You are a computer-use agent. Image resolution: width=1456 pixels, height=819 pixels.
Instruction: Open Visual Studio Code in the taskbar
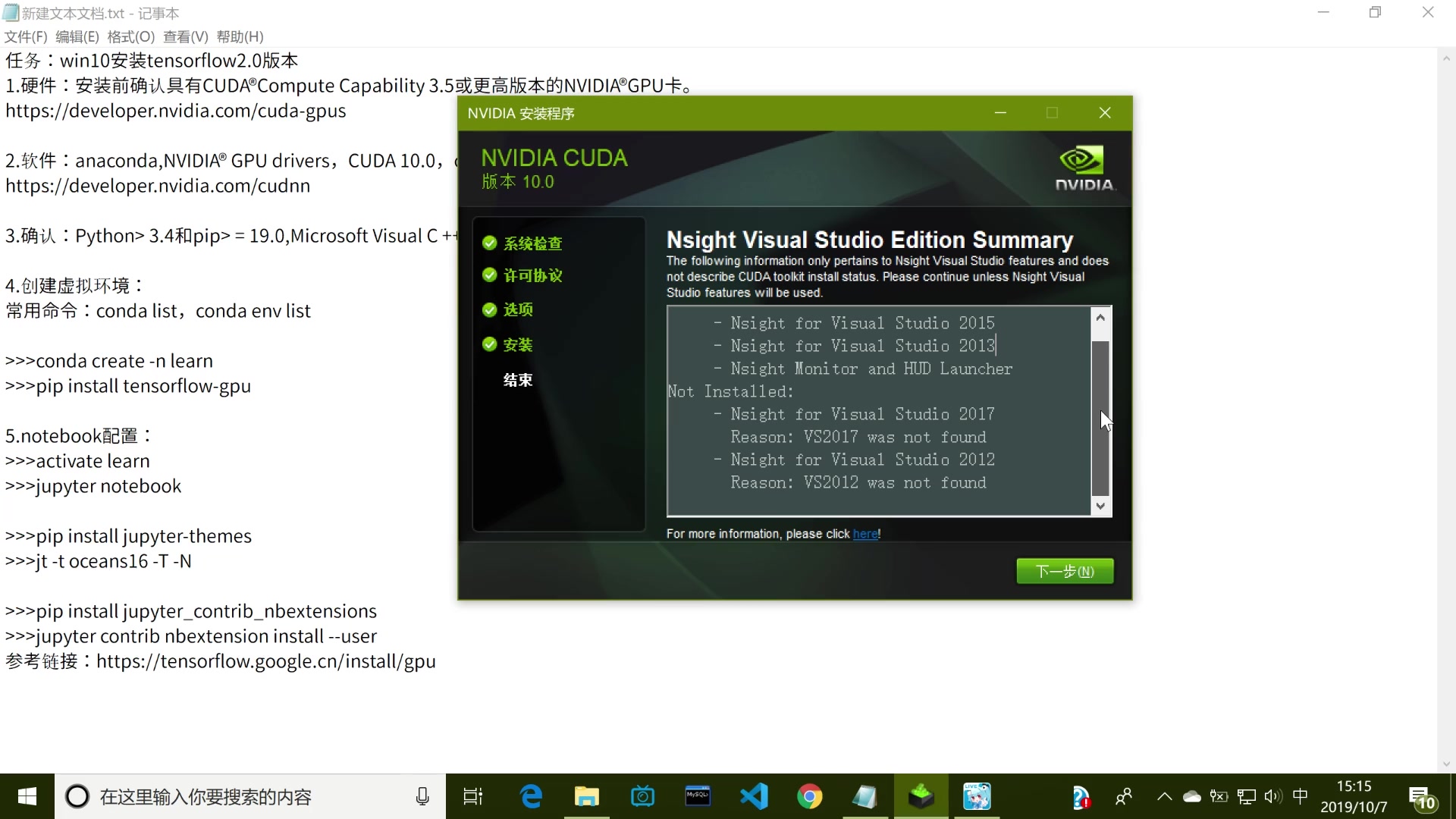[754, 796]
